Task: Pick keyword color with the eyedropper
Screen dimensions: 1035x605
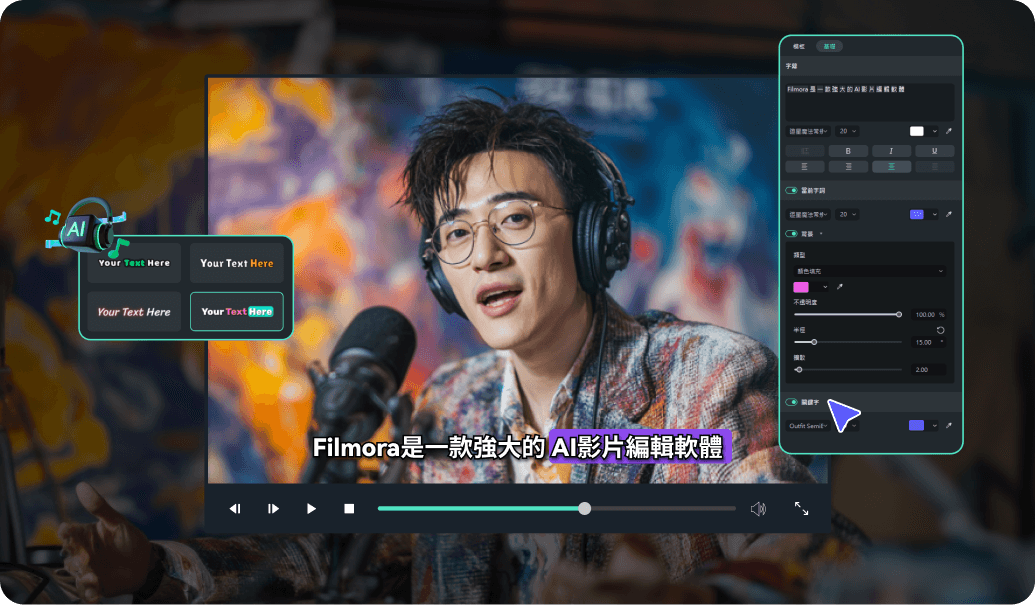Action: (949, 426)
